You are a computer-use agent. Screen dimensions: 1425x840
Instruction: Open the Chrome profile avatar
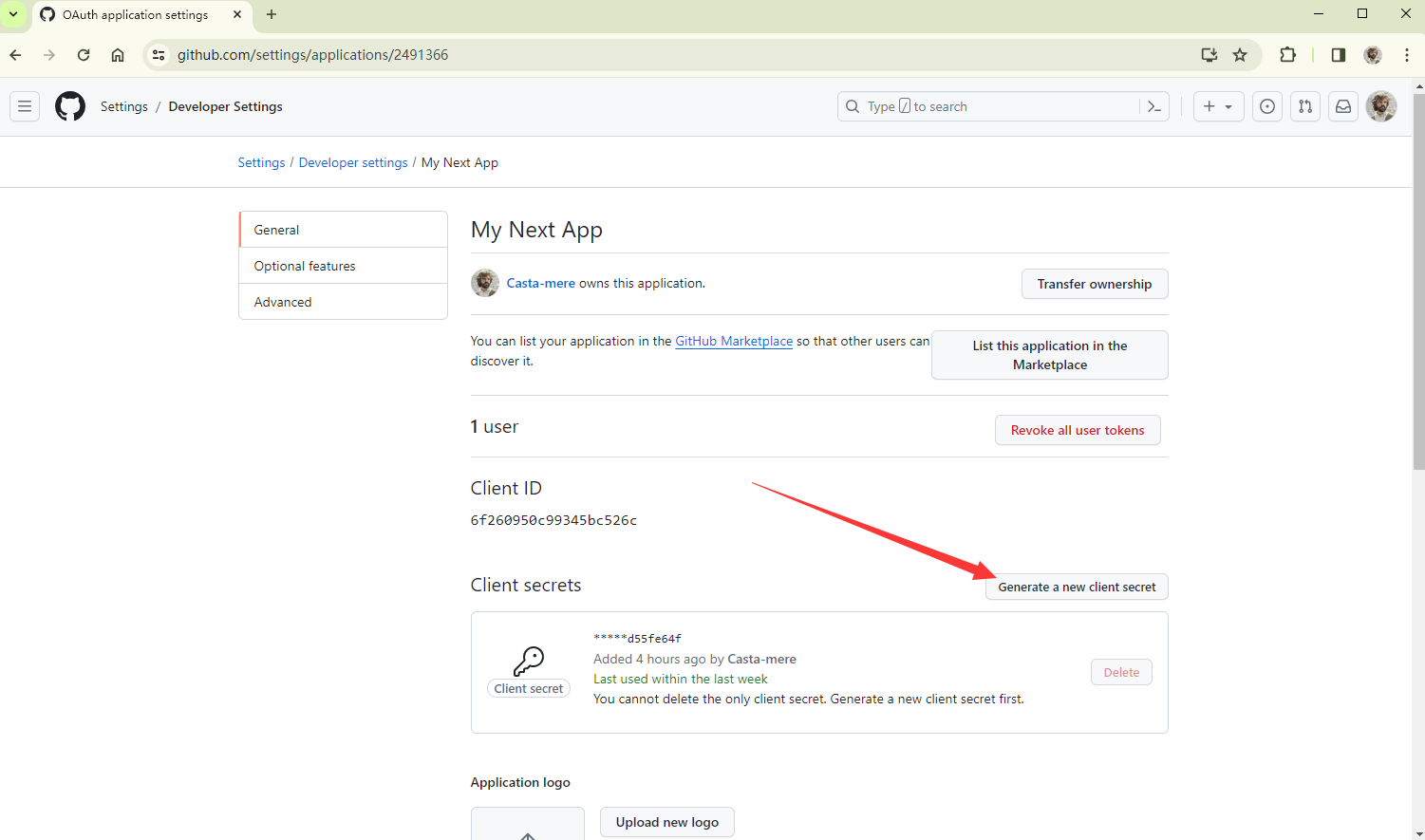[x=1373, y=55]
